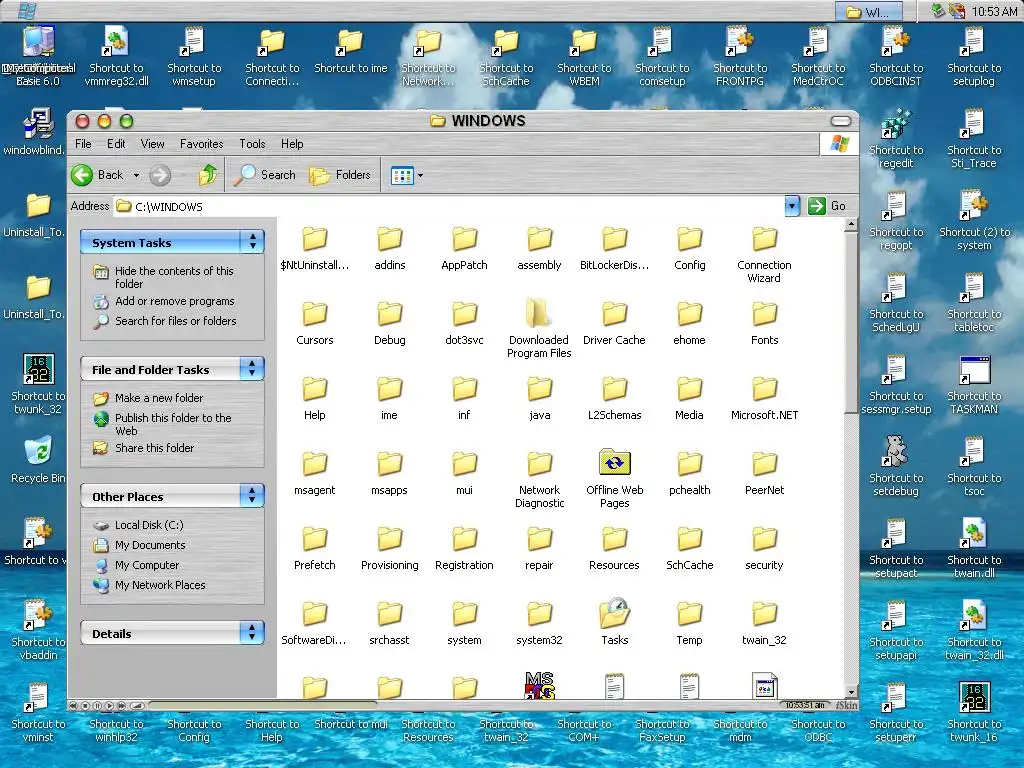Click Share this folder link
Image resolution: width=1024 pixels, height=768 pixels.
click(154, 448)
